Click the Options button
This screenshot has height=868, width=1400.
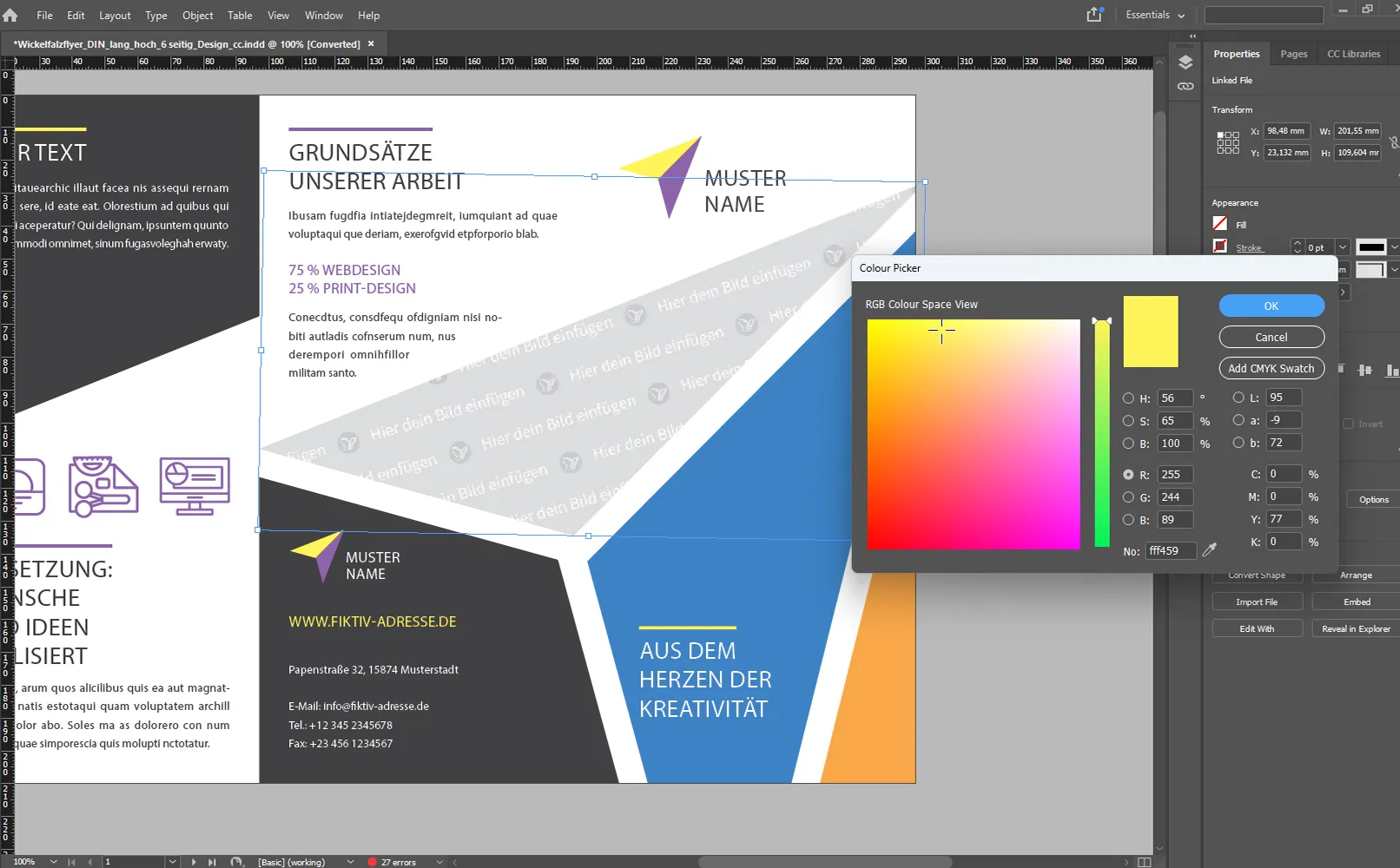[x=1374, y=499]
